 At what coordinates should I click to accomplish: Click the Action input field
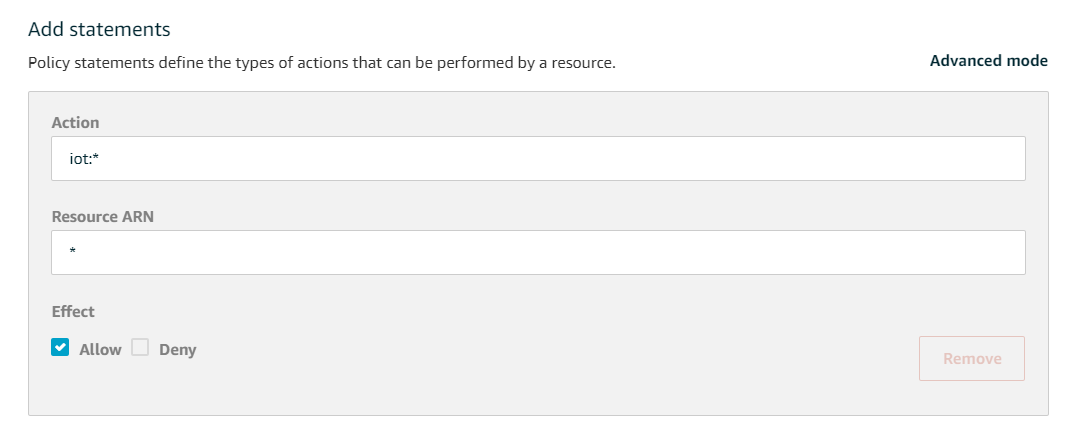[538, 159]
